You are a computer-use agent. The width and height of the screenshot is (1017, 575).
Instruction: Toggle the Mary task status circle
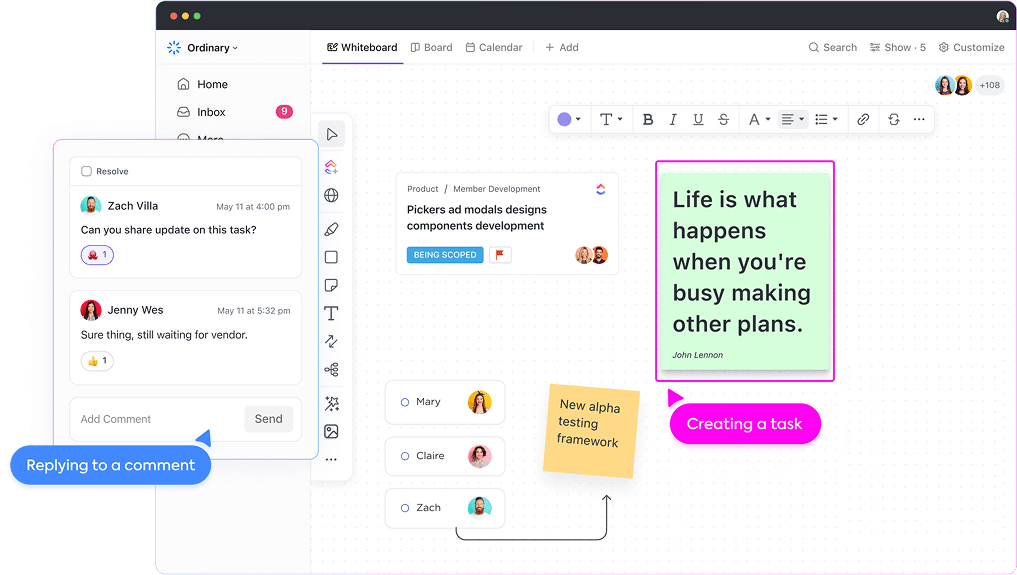(x=405, y=403)
